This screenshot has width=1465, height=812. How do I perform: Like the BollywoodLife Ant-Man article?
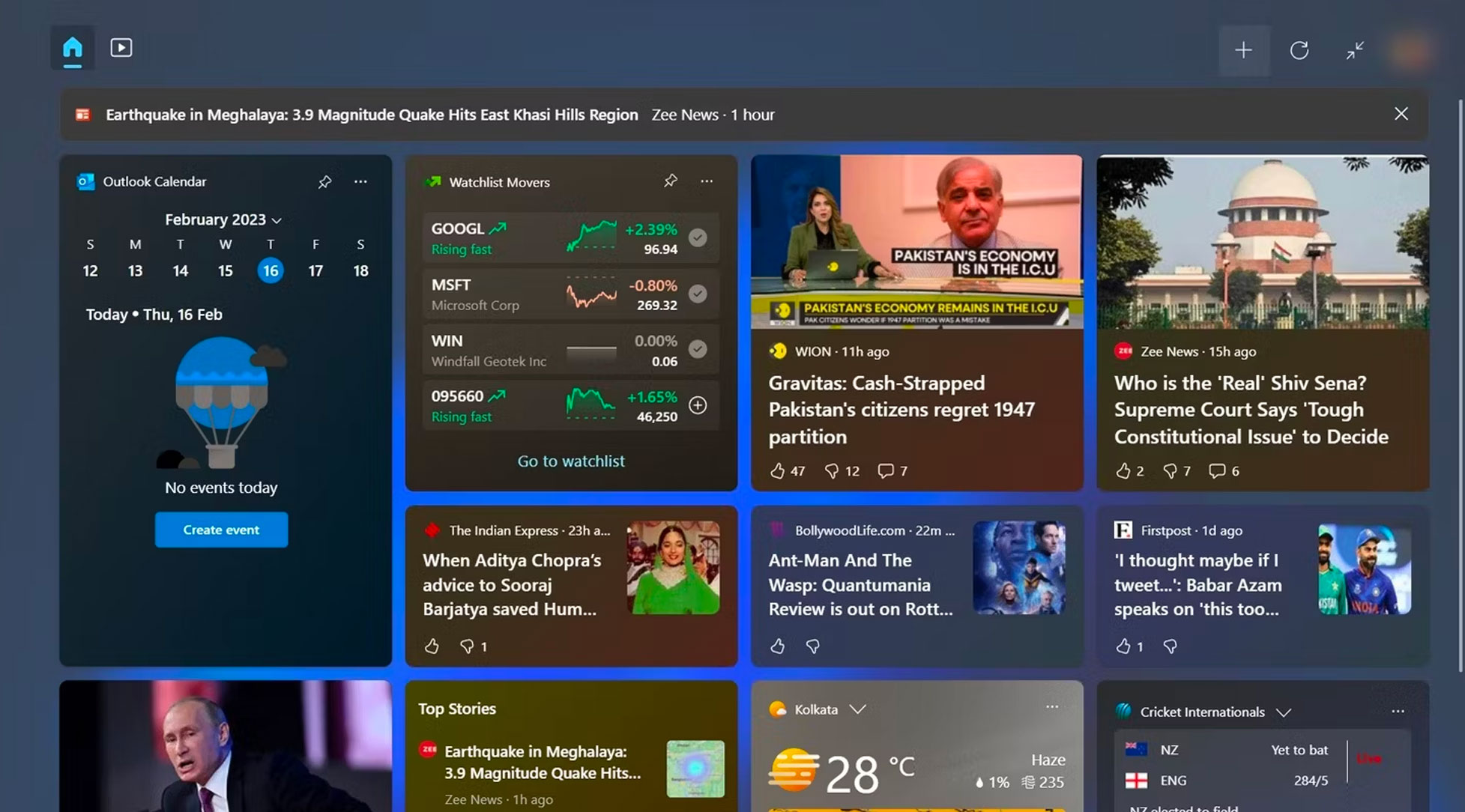coord(778,646)
